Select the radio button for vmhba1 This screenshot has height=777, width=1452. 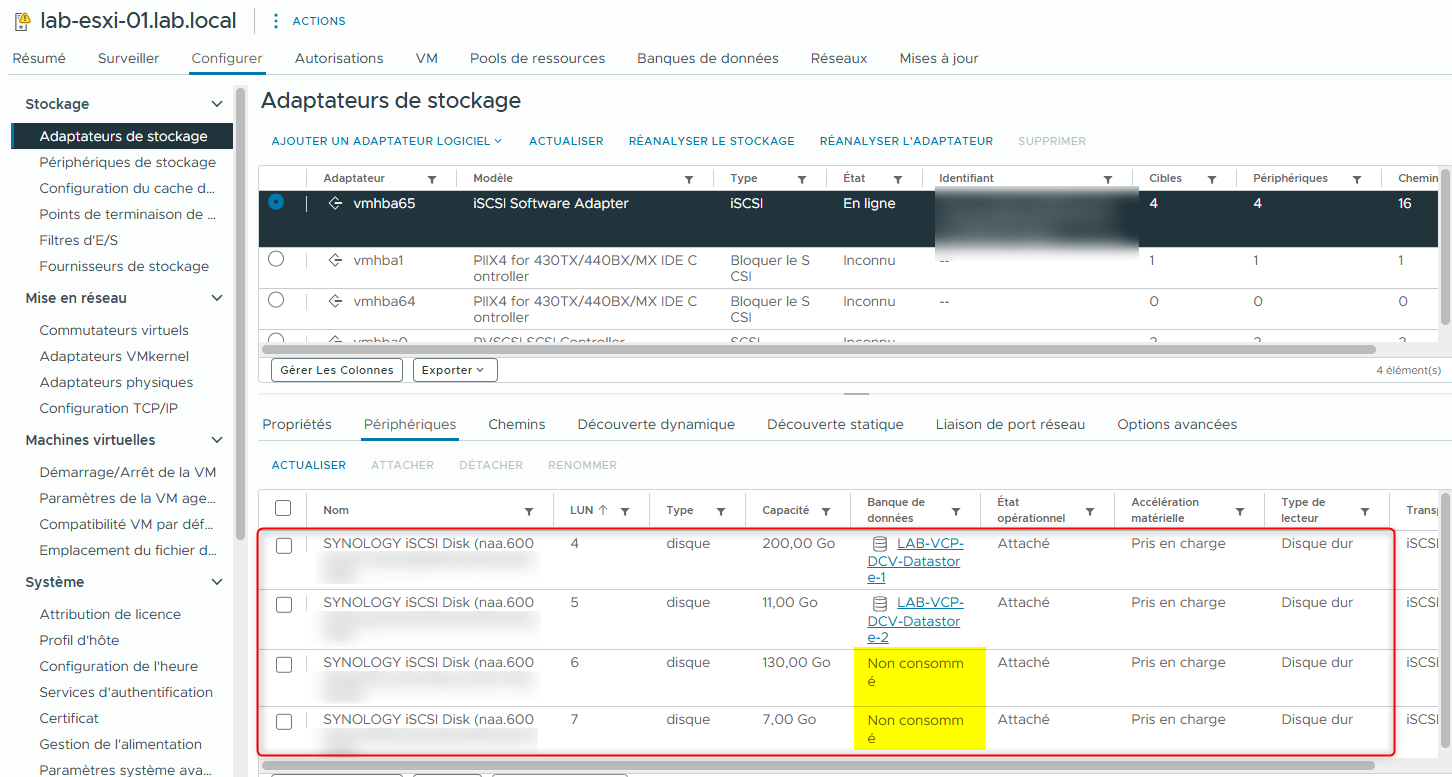coord(276,260)
